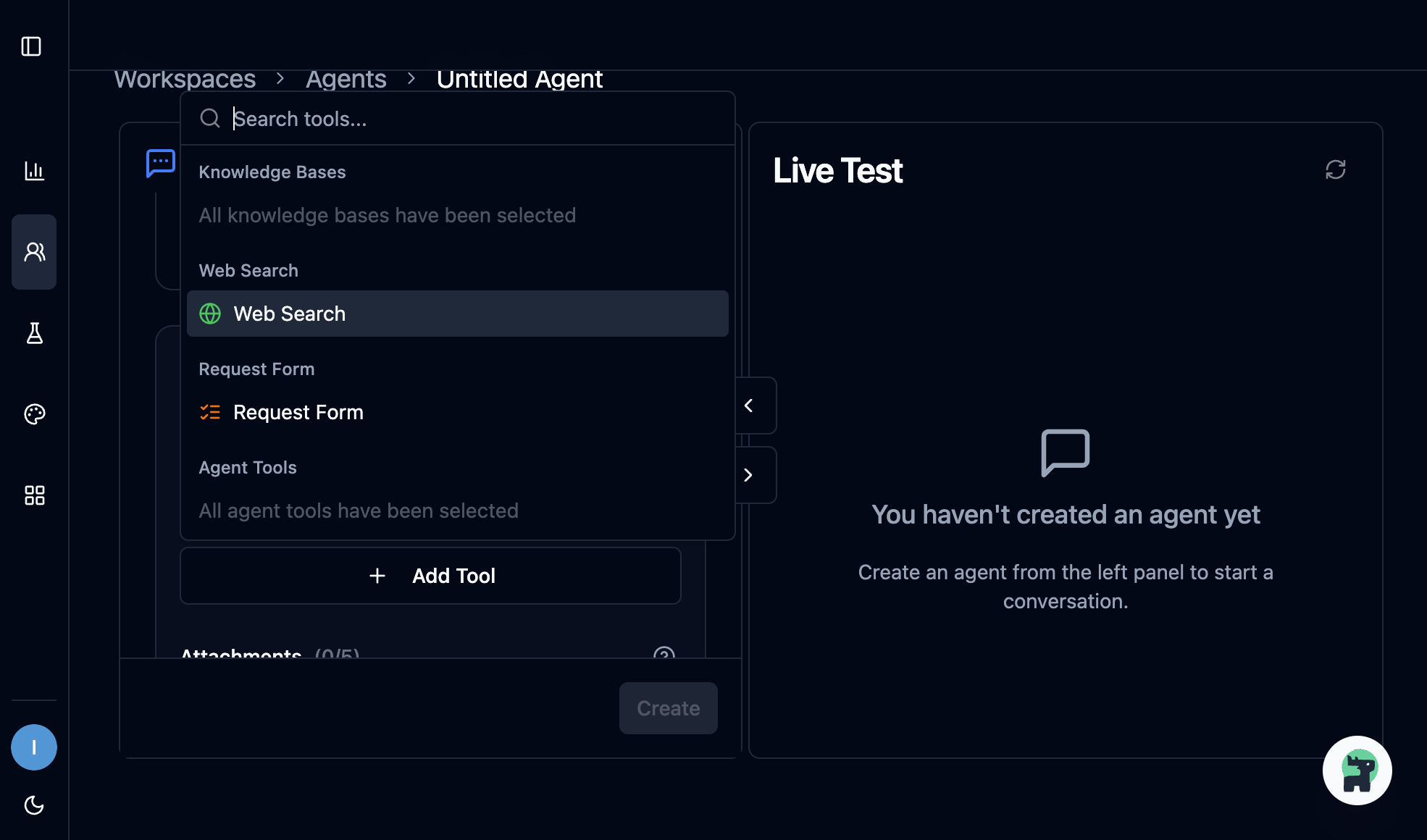Select the Agents sidebar icon
1427x840 pixels.
tap(33, 251)
